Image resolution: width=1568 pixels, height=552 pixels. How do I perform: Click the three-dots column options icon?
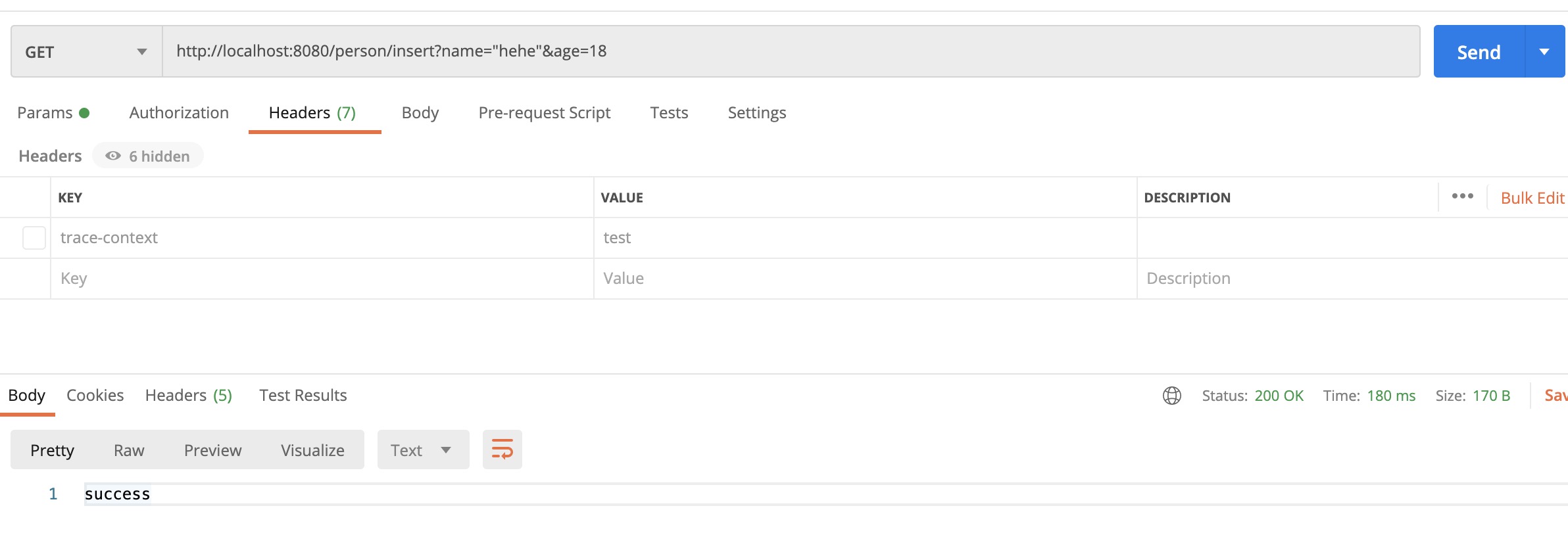click(x=1462, y=196)
